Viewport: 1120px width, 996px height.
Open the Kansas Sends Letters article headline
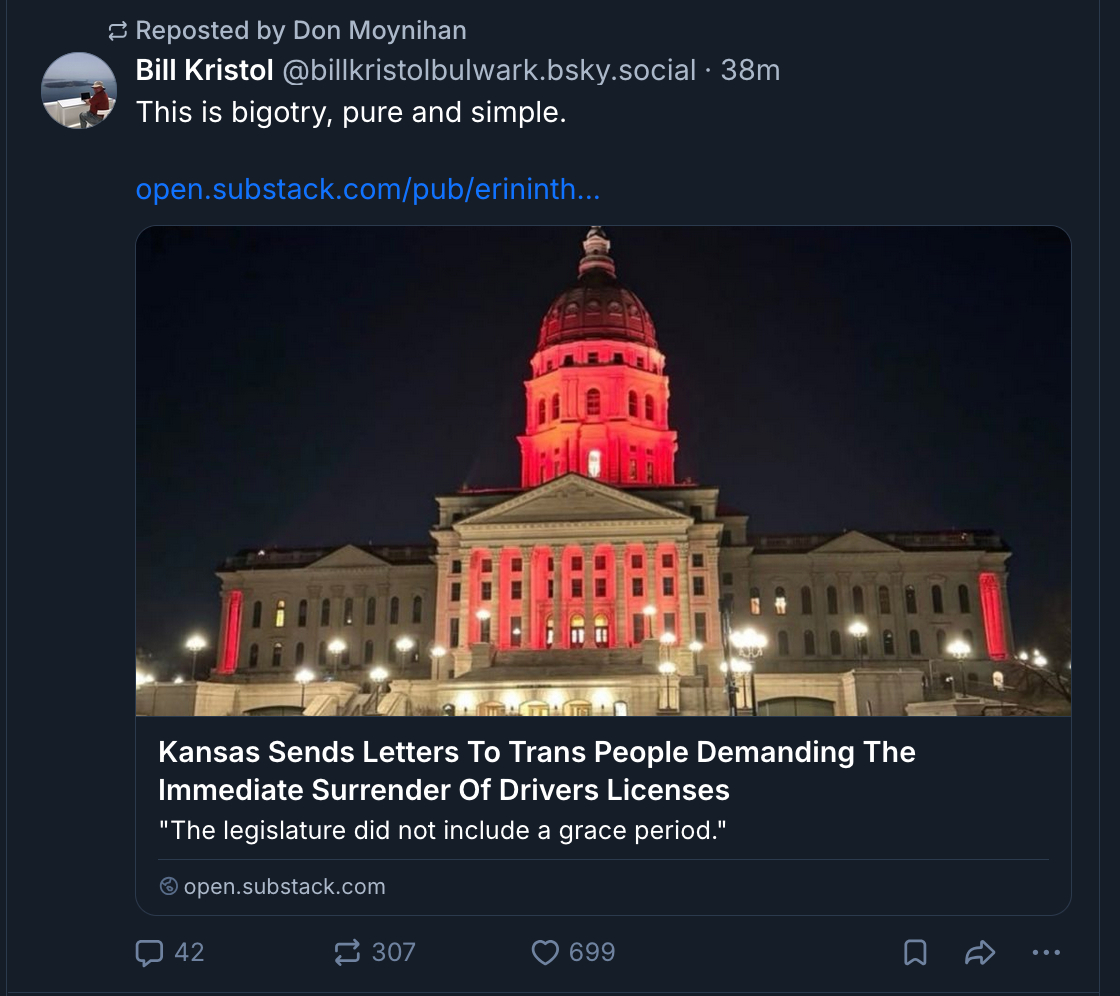536,771
